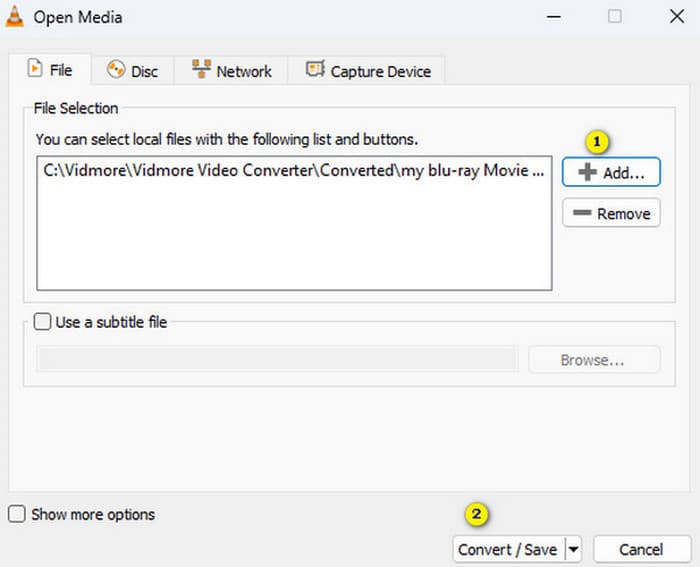Toggle the Show more options checkbox
Screen dimensions: 700x567
pyautogui.click(x=17, y=515)
